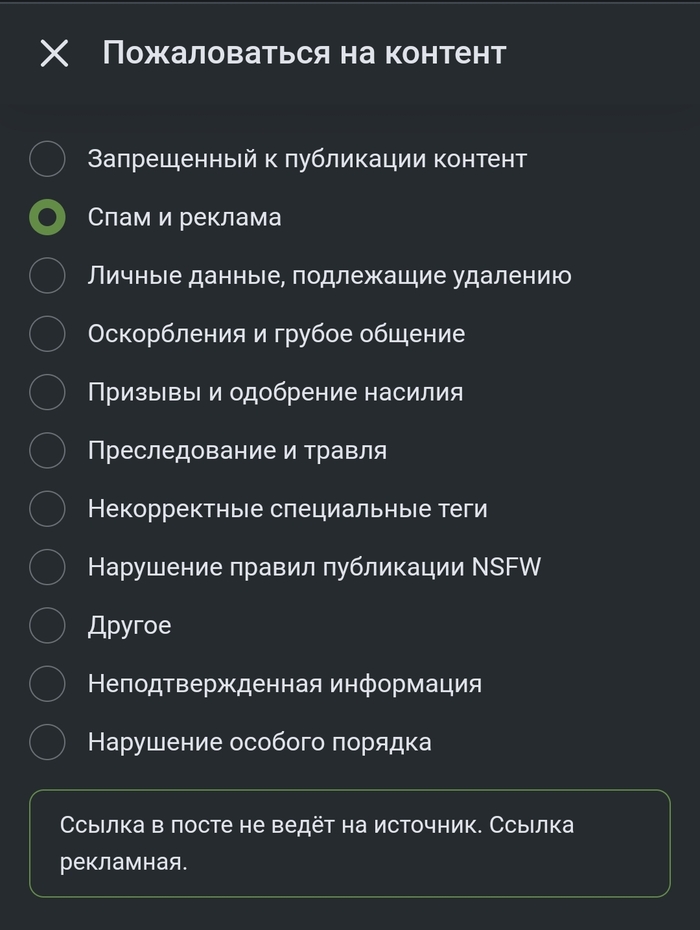Click the 'Преследование и травля' label text

click(x=237, y=451)
